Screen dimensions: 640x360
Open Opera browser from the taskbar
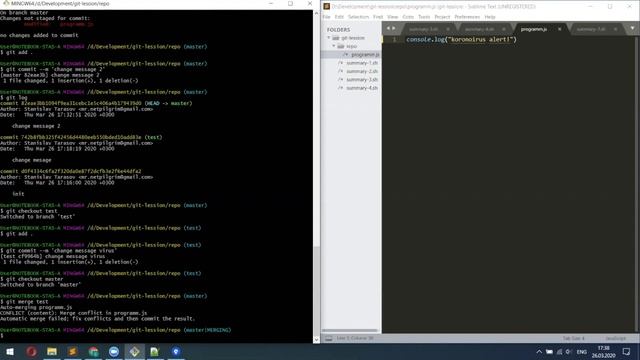(31, 351)
